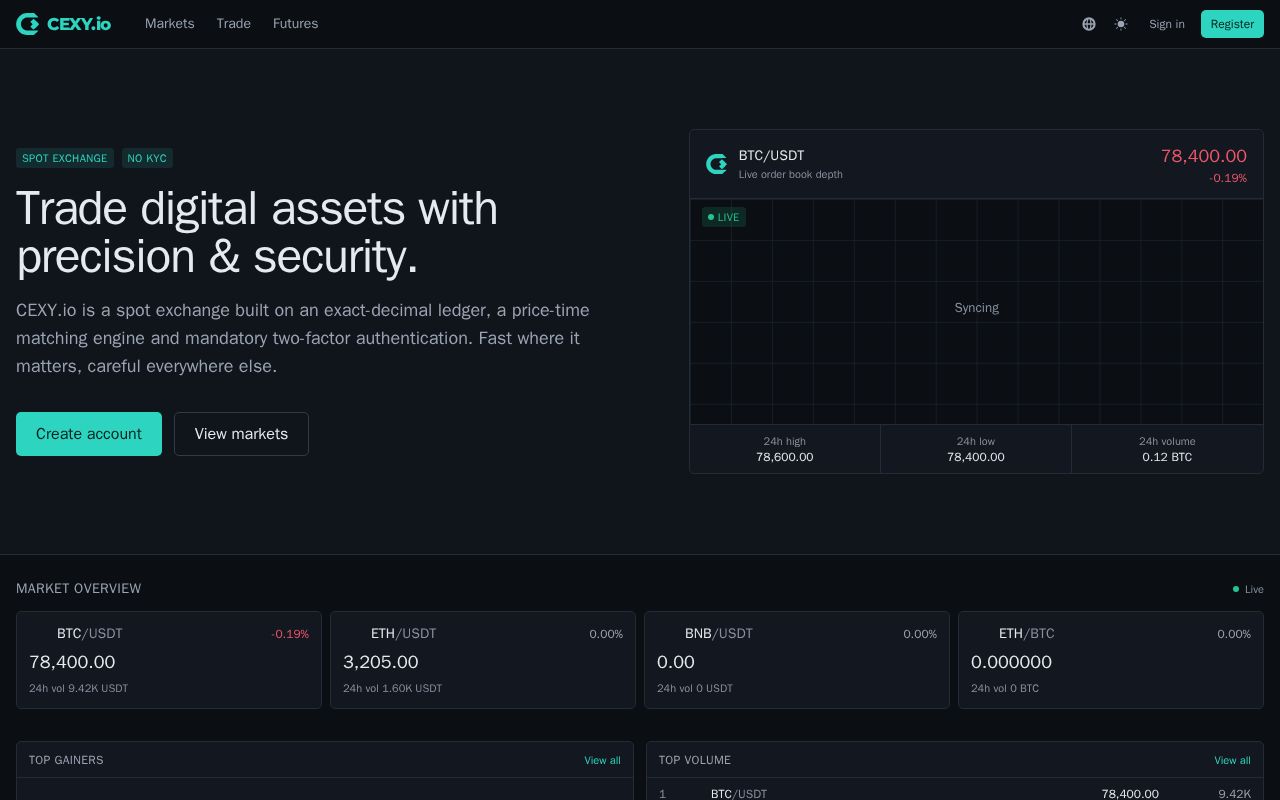Image resolution: width=1280 pixels, height=800 pixels.
Task: Click the Create account button
Action: (x=89, y=434)
